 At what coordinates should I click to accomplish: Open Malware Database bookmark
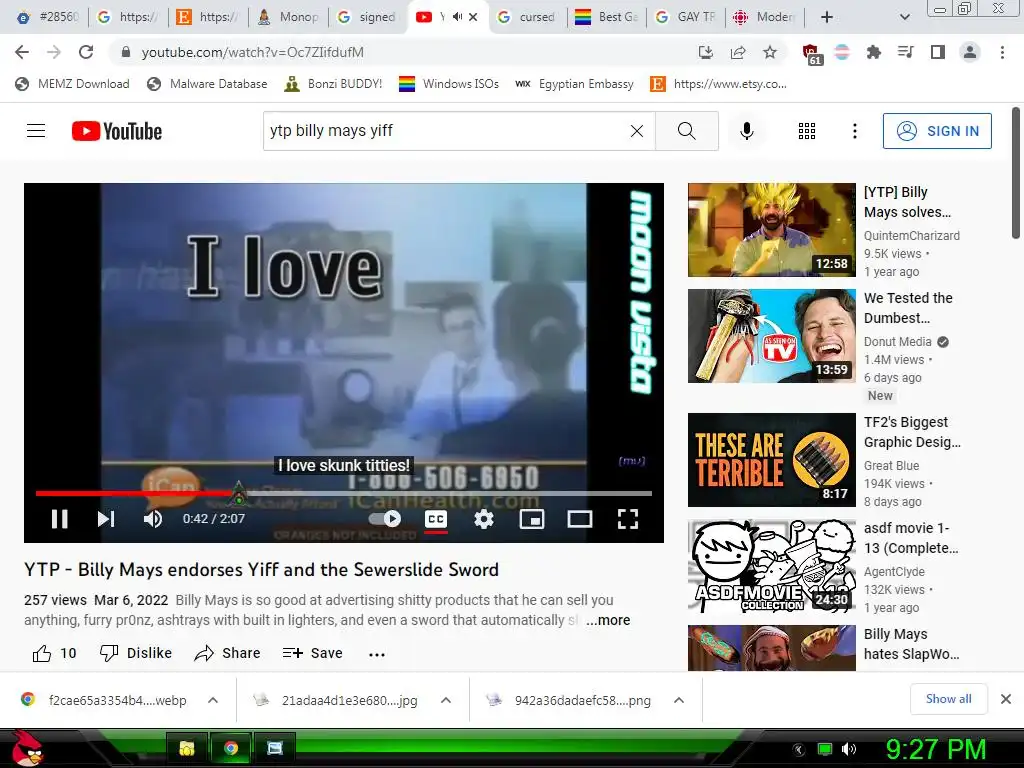tap(207, 84)
